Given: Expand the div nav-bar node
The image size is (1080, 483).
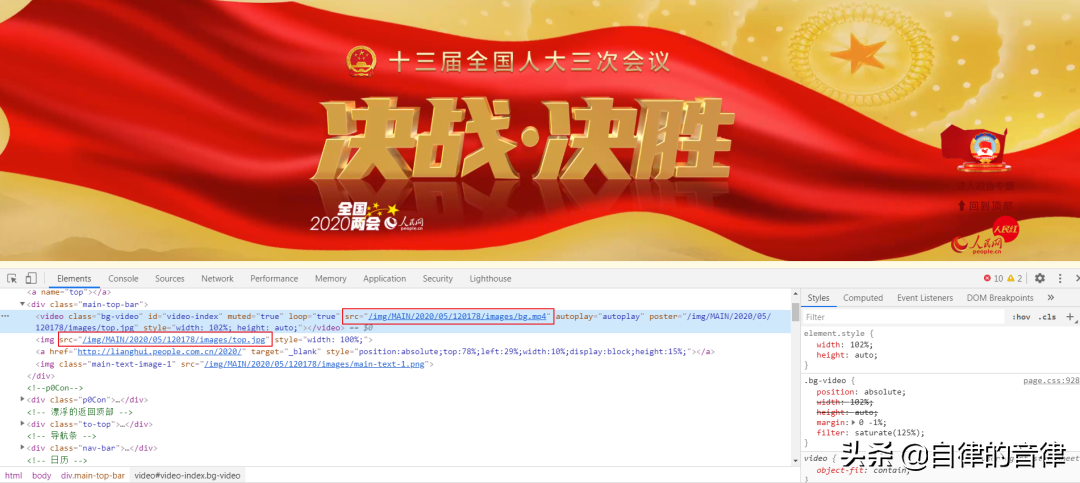Looking at the screenshot, I should tap(23, 448).
